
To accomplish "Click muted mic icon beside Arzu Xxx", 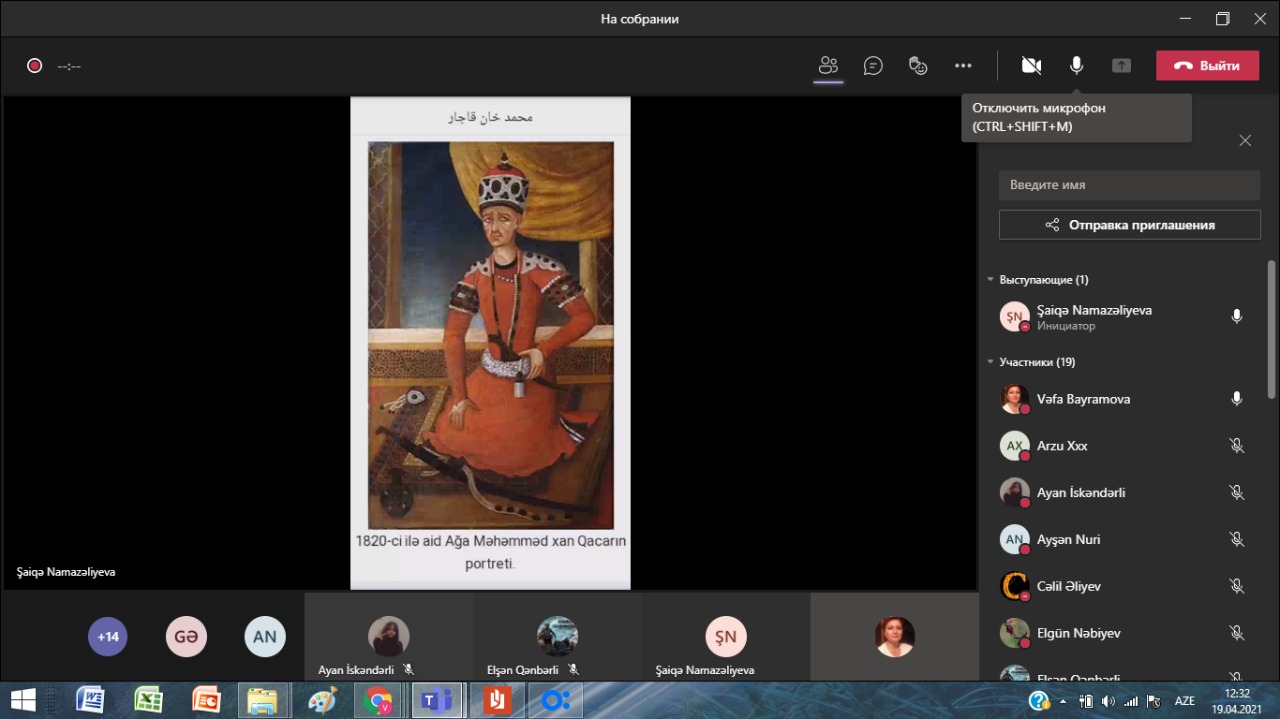I will [1236, 446].
